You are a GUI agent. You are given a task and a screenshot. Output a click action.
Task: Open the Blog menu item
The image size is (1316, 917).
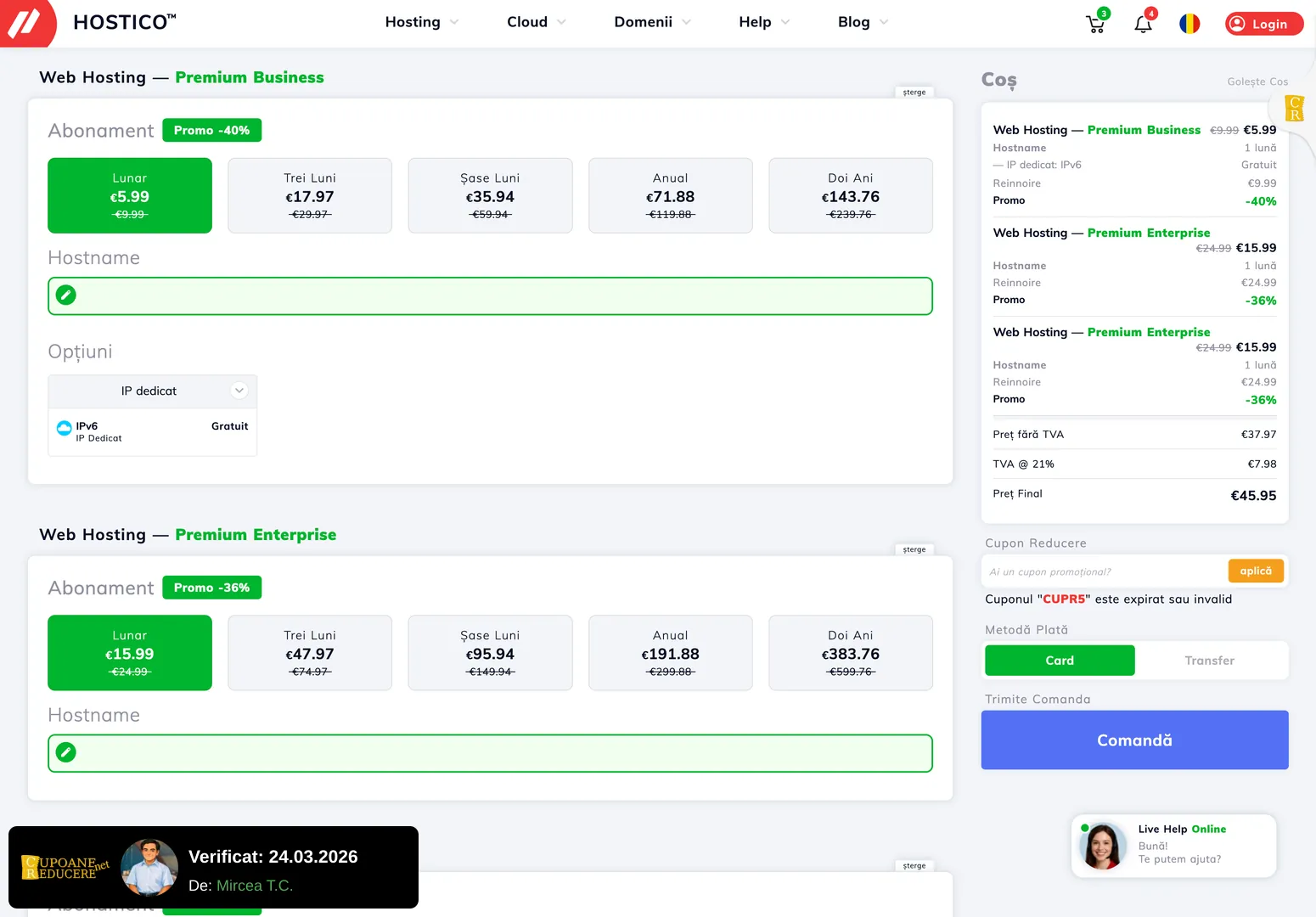click(x=862, y=22)
